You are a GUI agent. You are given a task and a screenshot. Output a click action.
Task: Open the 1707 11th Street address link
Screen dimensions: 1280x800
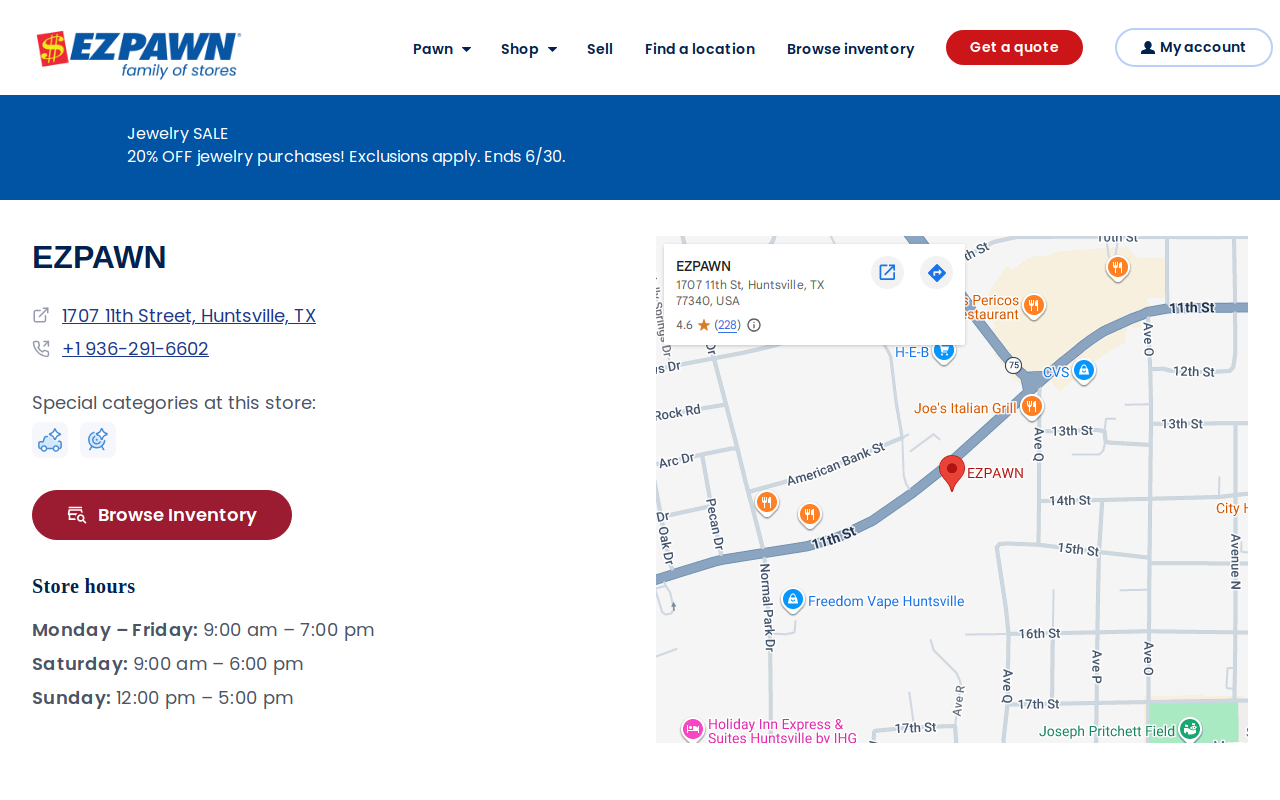(189, 316)
